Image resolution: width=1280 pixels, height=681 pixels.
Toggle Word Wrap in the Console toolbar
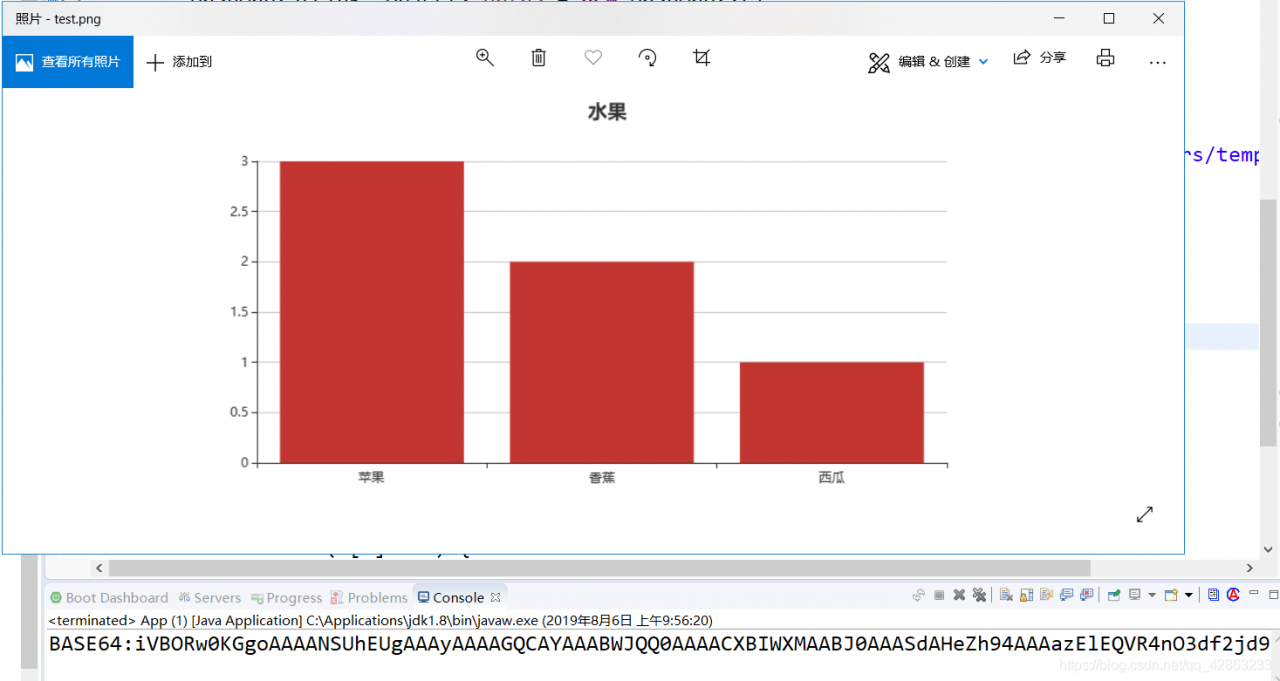[x=1046, y=595]
